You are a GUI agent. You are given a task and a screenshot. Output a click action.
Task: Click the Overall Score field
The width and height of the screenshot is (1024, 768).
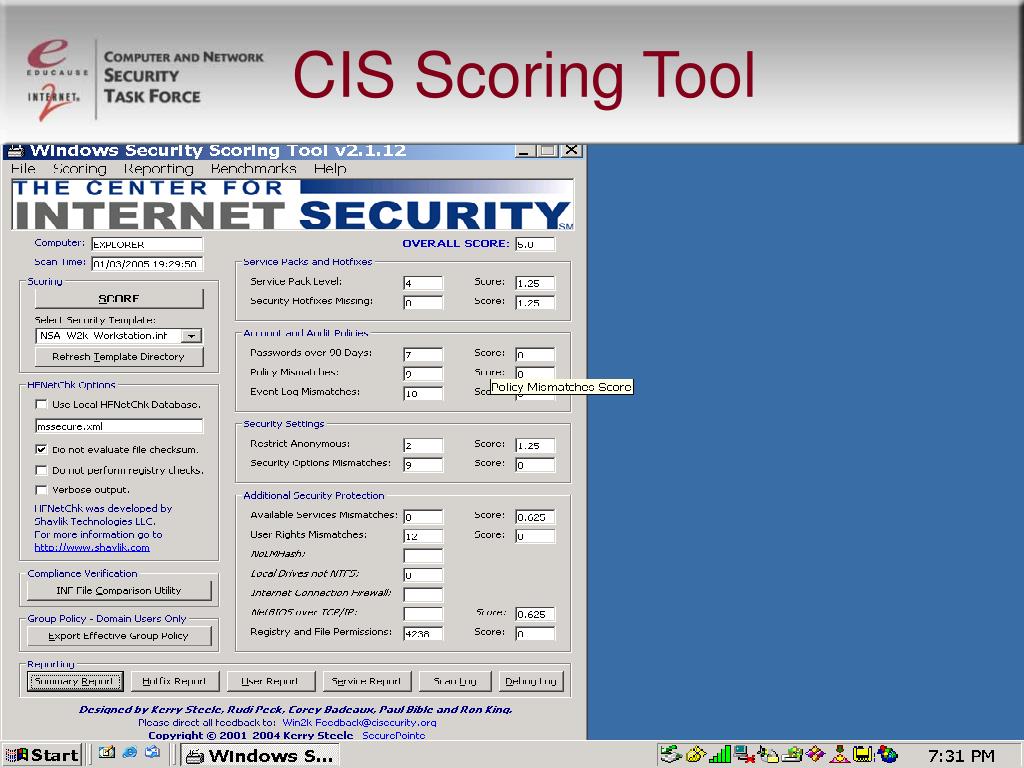[x=535, y=244]
